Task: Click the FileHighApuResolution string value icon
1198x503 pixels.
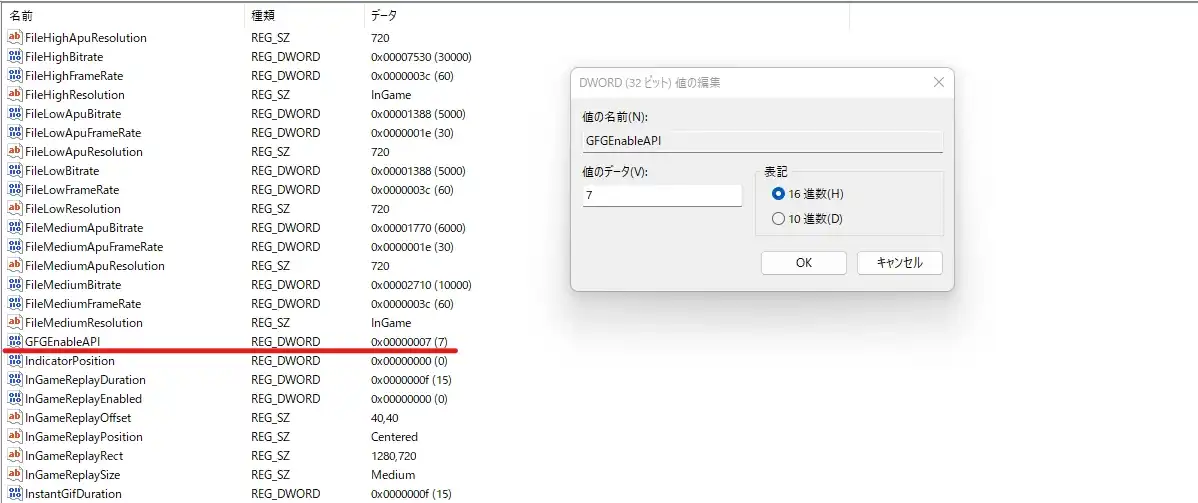Action: pyautogui.click(x=15, y=38)
